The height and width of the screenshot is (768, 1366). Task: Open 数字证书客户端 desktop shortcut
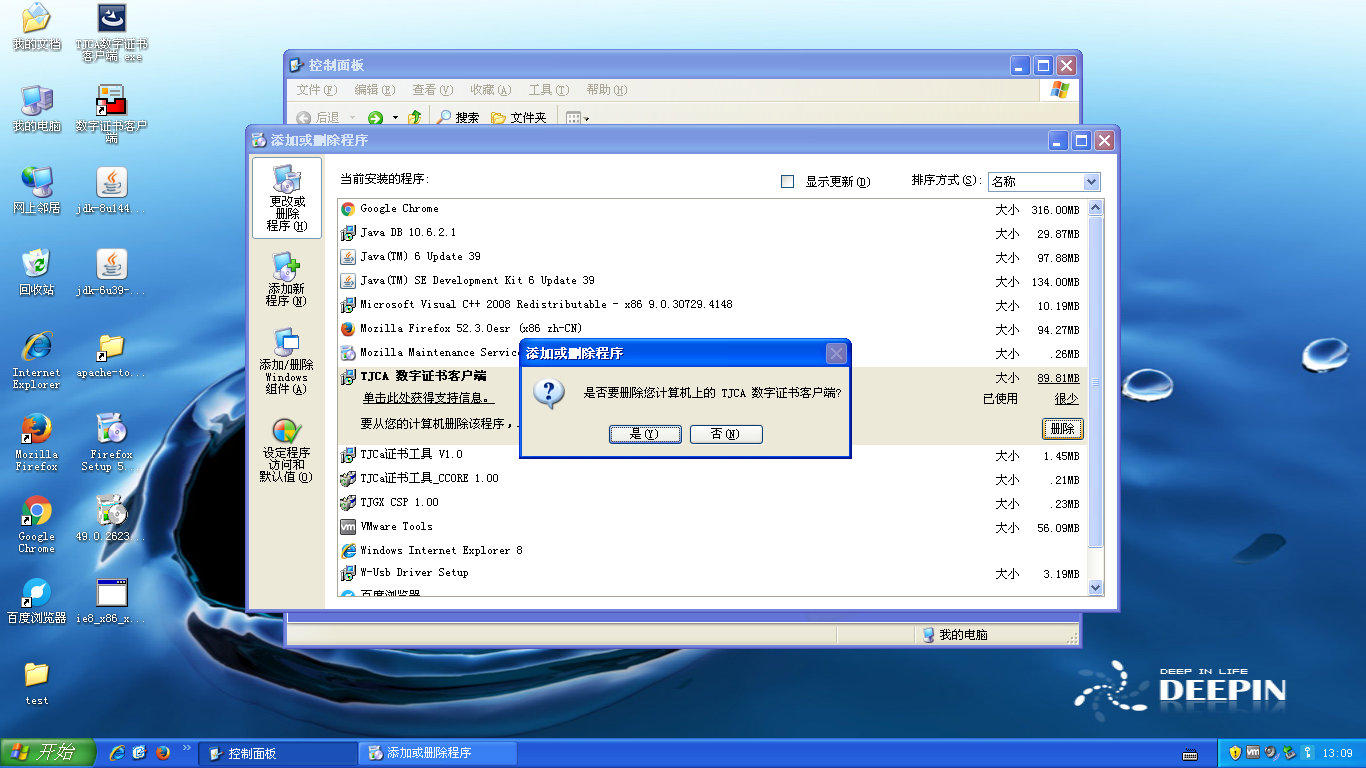[x=112, y=114]
